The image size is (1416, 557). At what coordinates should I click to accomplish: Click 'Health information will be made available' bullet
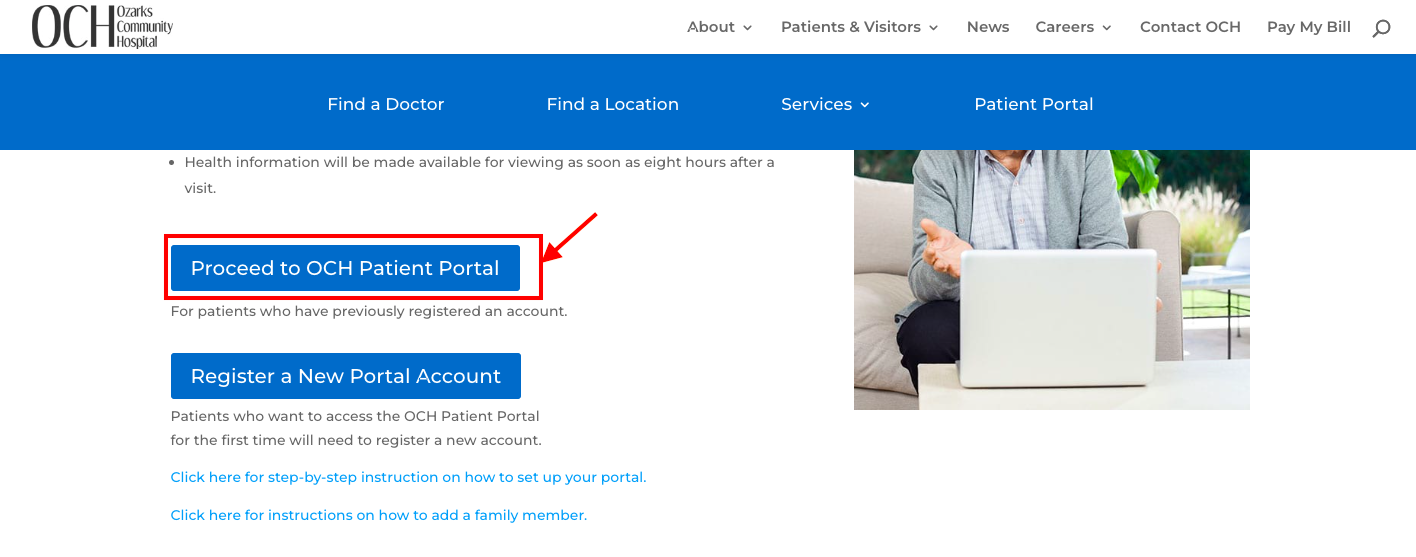479,175
